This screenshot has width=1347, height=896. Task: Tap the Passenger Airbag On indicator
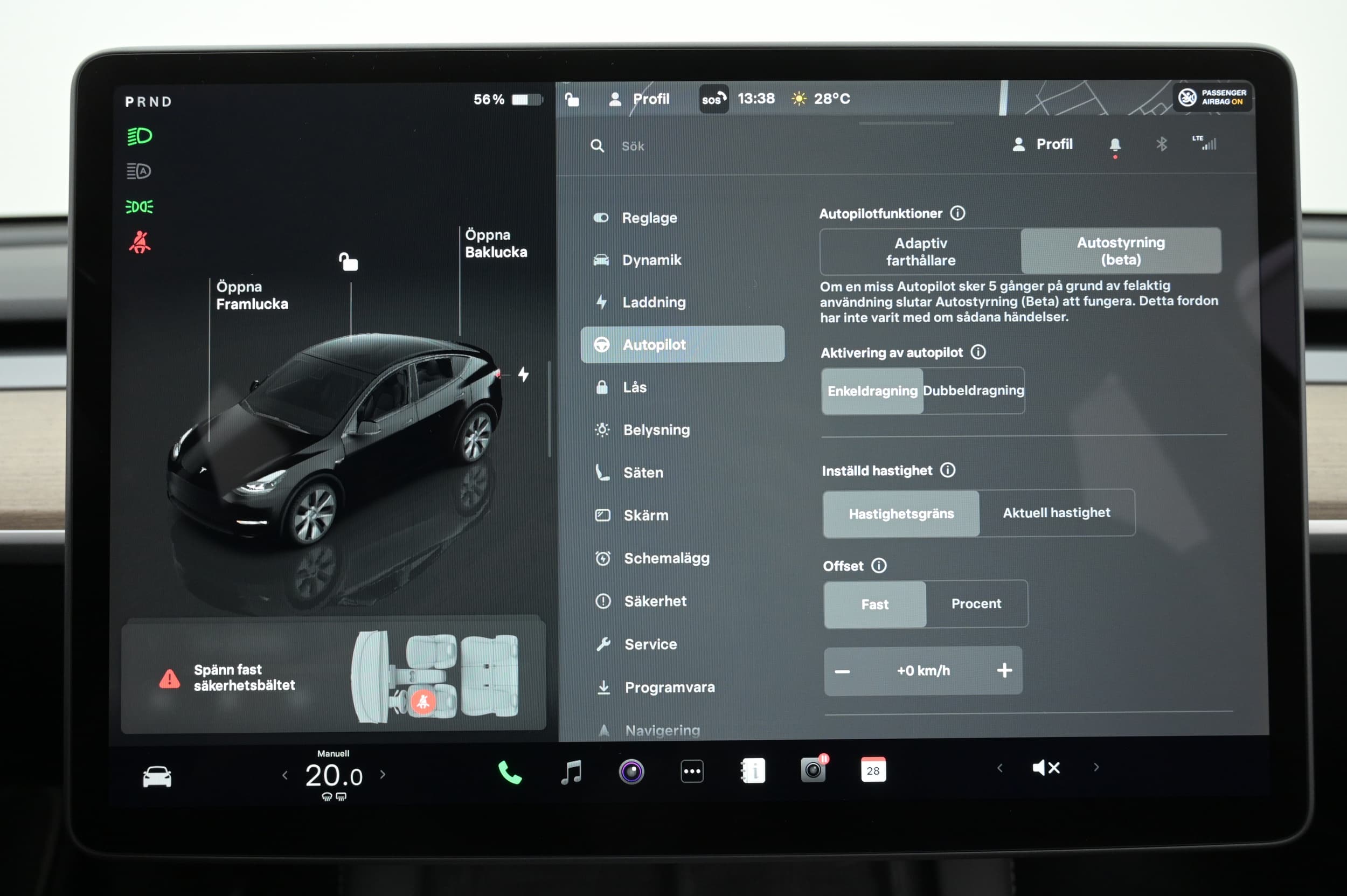1213,97
